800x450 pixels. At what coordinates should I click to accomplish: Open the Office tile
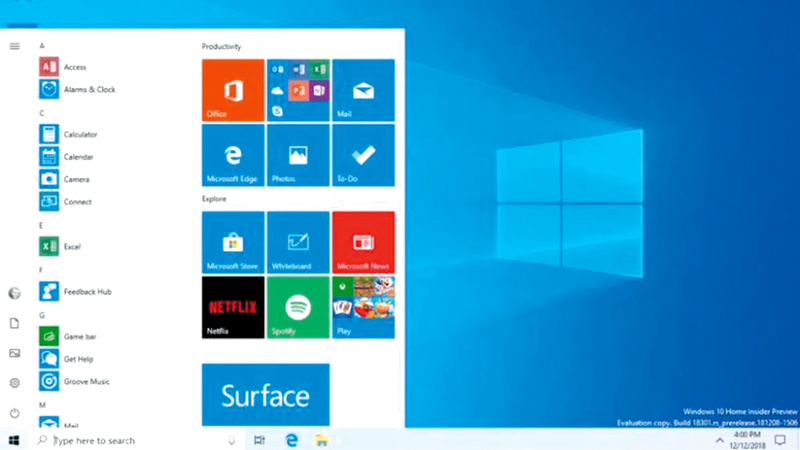233,90
